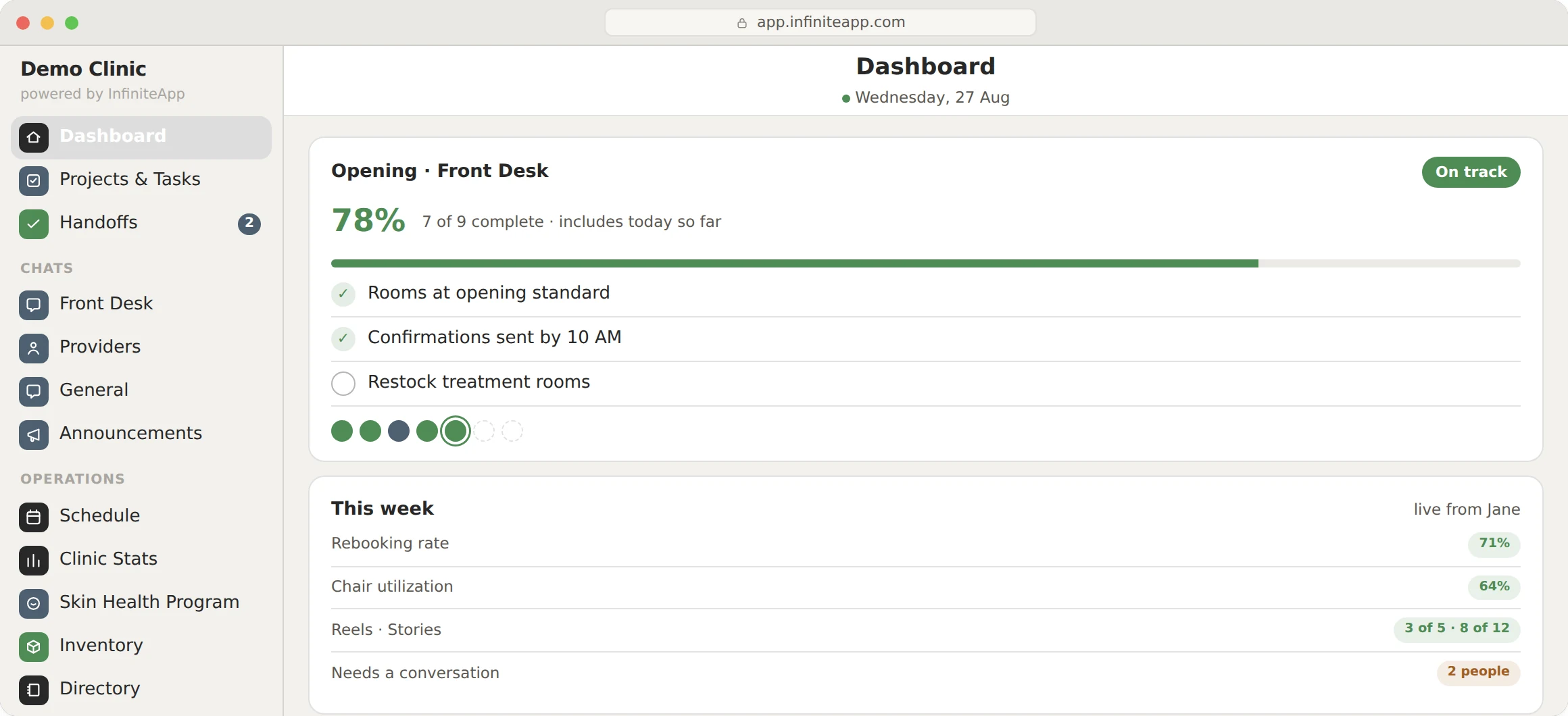Screen dimensions: 1568x716
Task: Open Clinic Stats page
Action: coord(141,561)
